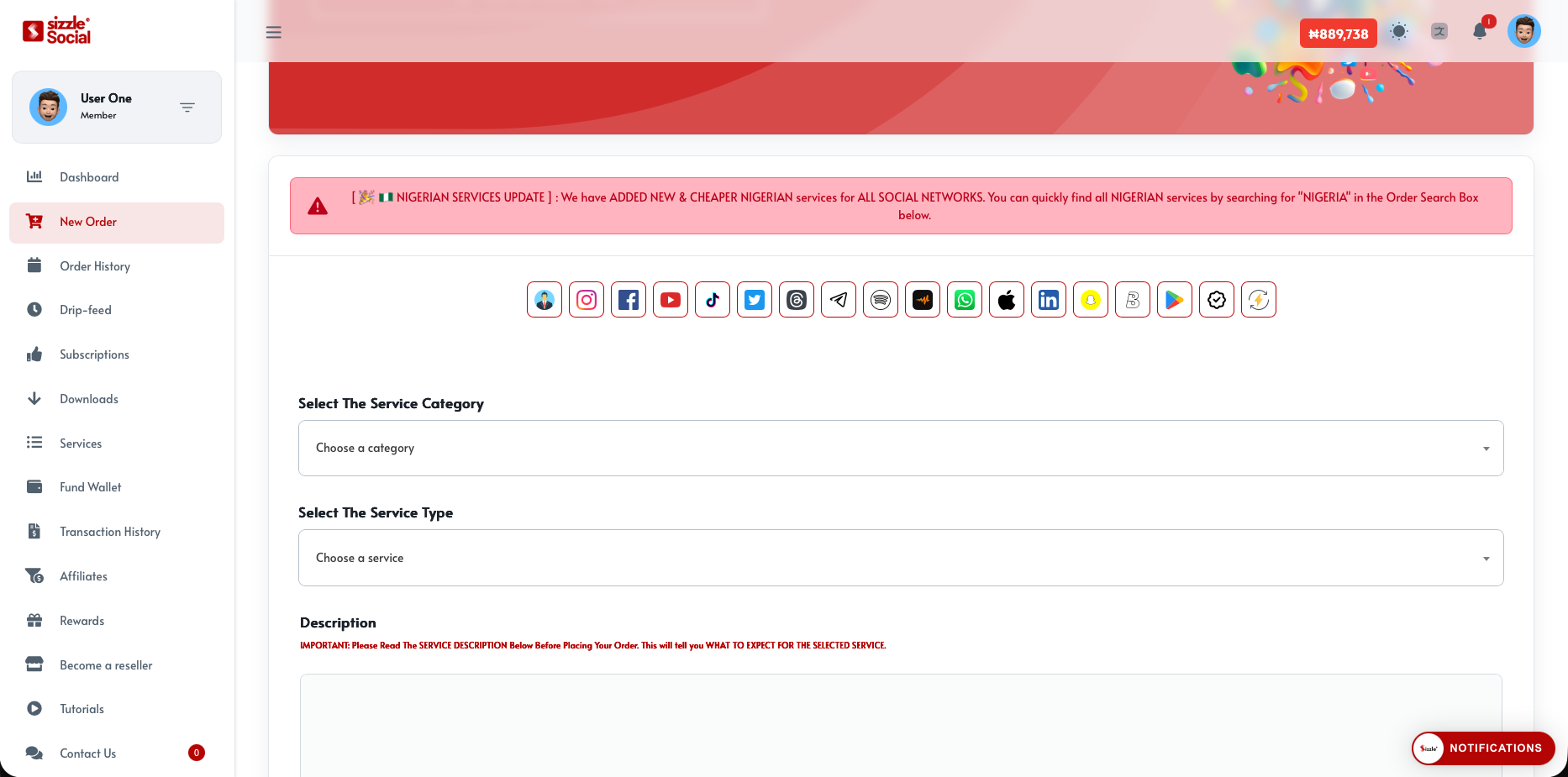This screenshot has width=1568, height=777.
Task: Open the Choose a category dropdown
Action: click(x=900, y=449)
